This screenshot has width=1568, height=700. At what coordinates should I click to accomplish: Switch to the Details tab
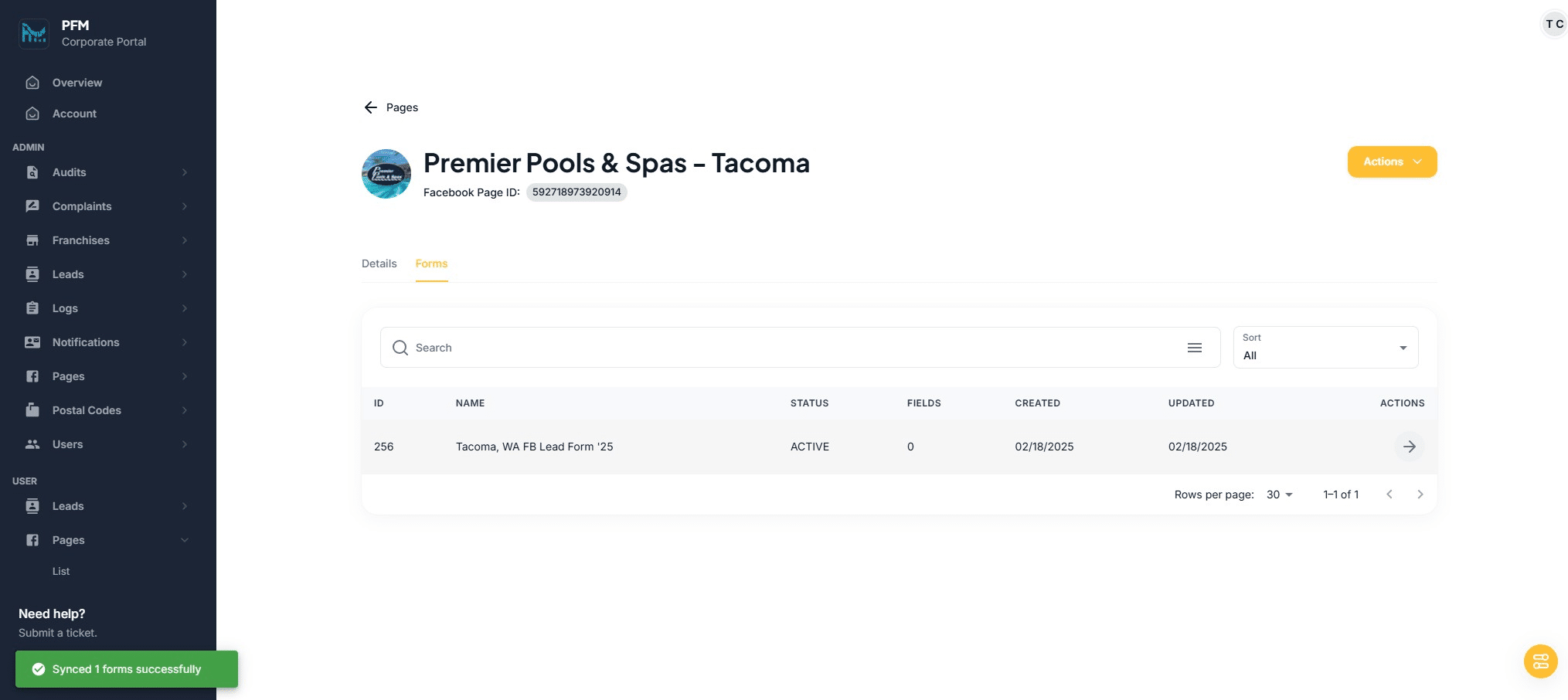click(379, 263)
